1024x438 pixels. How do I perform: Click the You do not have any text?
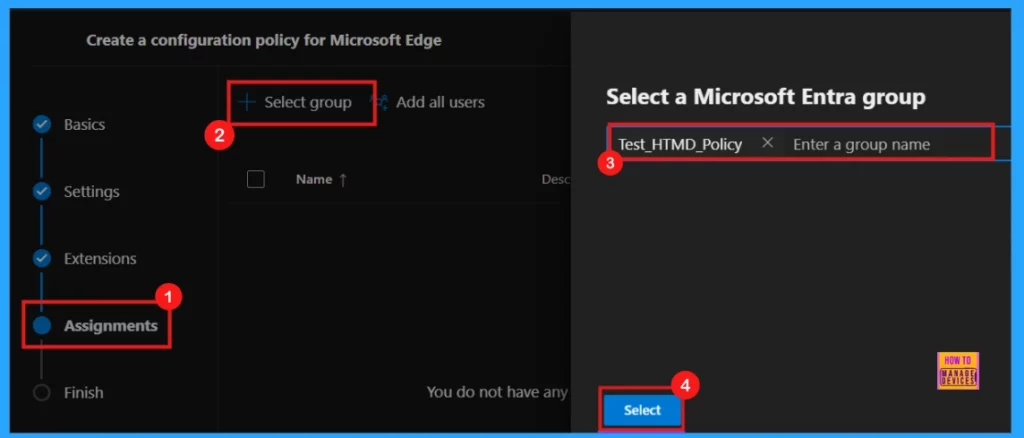tap(497, 392)
